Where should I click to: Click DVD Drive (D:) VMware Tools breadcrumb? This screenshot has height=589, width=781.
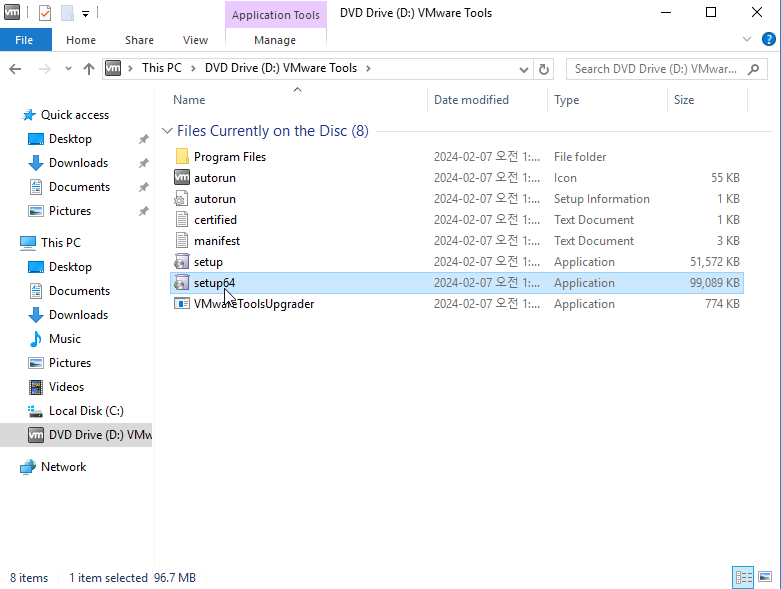281,68
